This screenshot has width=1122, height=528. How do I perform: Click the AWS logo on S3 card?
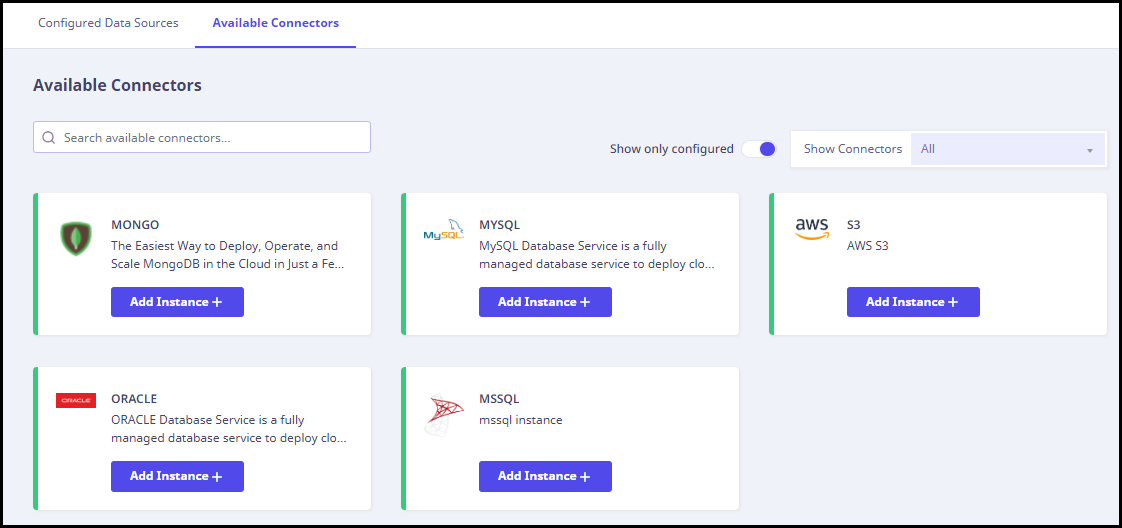pyautogui.click(x=812, y=229)
